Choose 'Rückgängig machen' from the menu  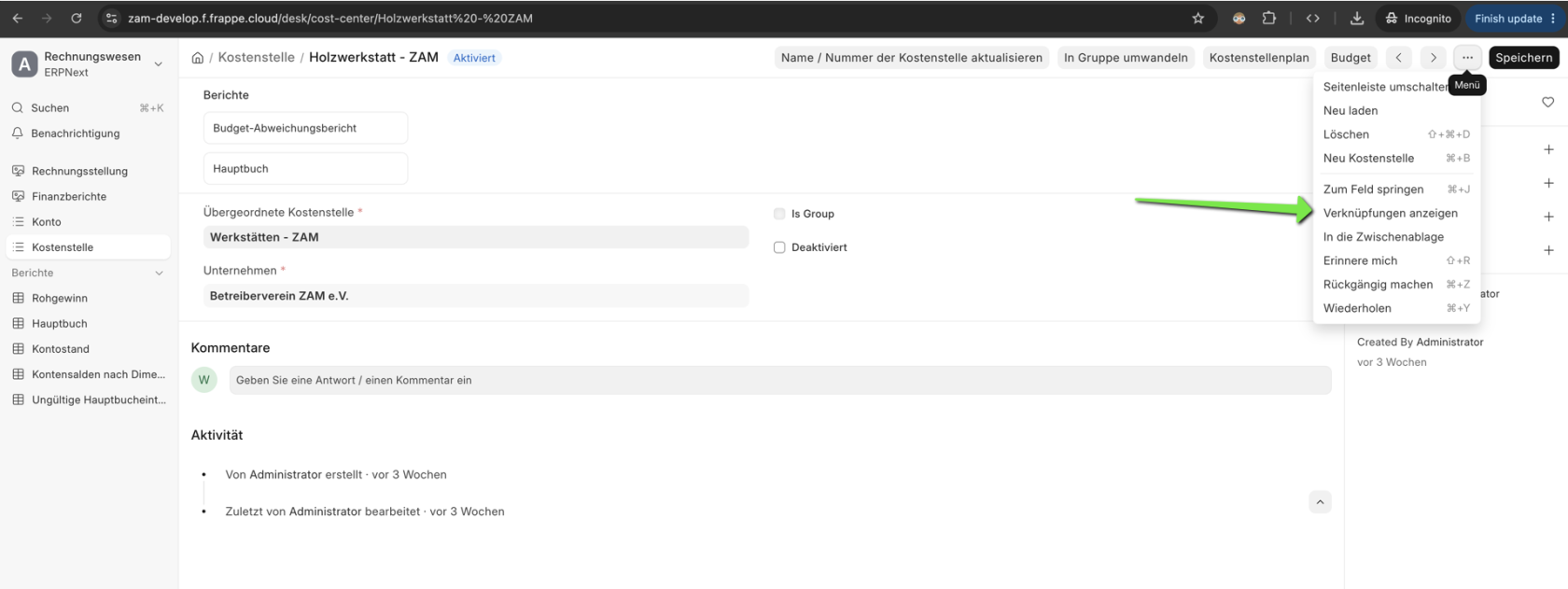click(x=1396, y=284)
